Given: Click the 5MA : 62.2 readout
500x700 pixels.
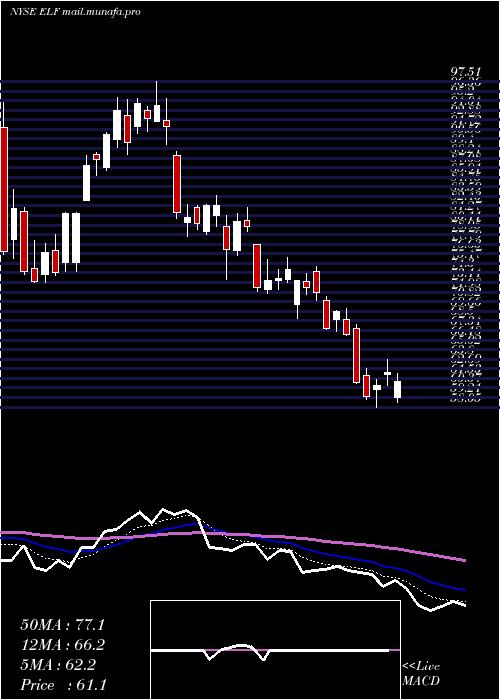Looking at the screenshot, I should pos(58,665).
